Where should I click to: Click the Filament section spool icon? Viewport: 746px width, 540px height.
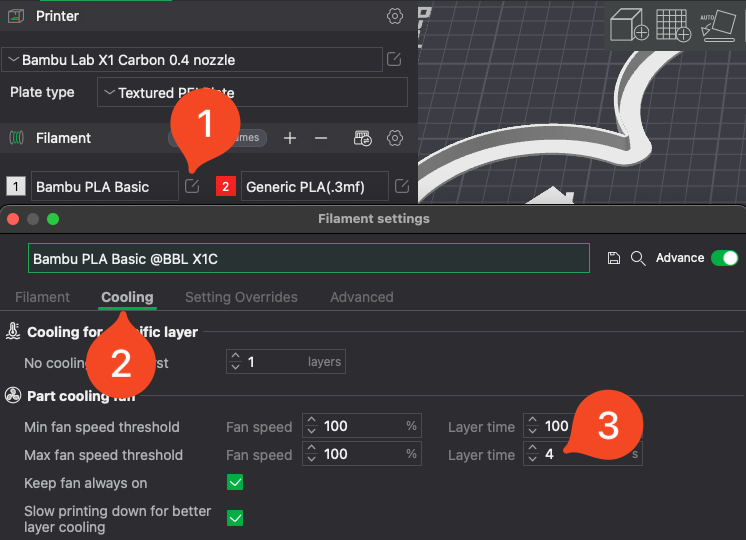[16, 138]
